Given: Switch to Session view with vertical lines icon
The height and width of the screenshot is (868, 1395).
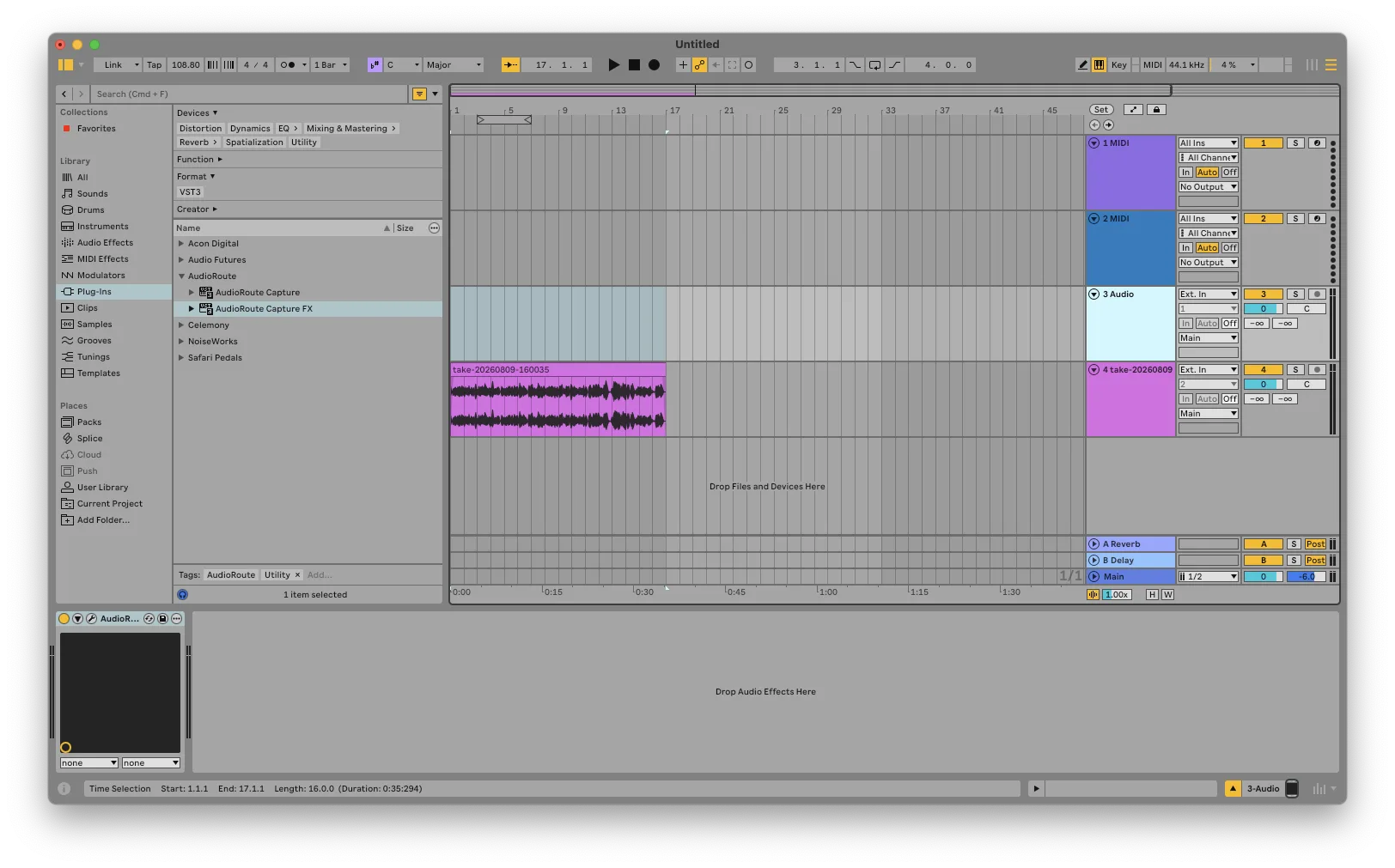Looking at the screenshot, I should pos(1312,64).
